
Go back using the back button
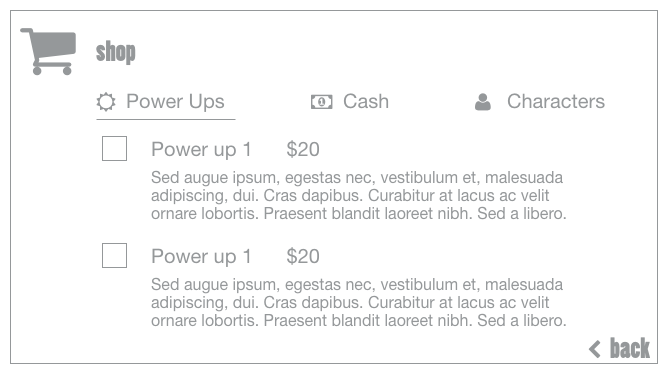pyautogui.click(x=619, y=349)
